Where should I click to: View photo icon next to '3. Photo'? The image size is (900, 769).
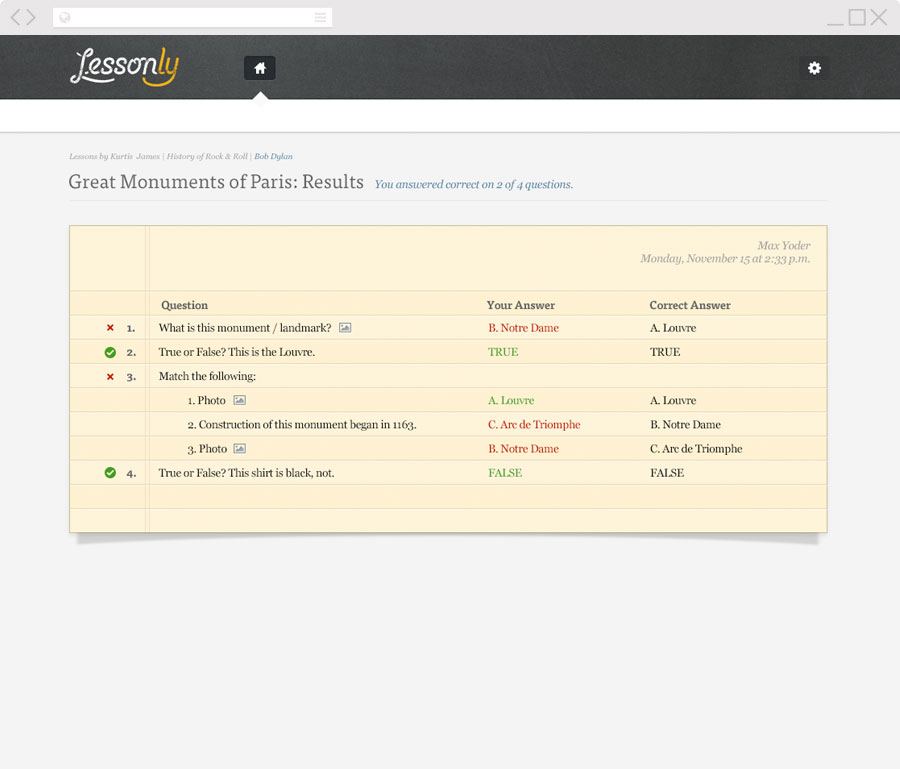point(239,449)
